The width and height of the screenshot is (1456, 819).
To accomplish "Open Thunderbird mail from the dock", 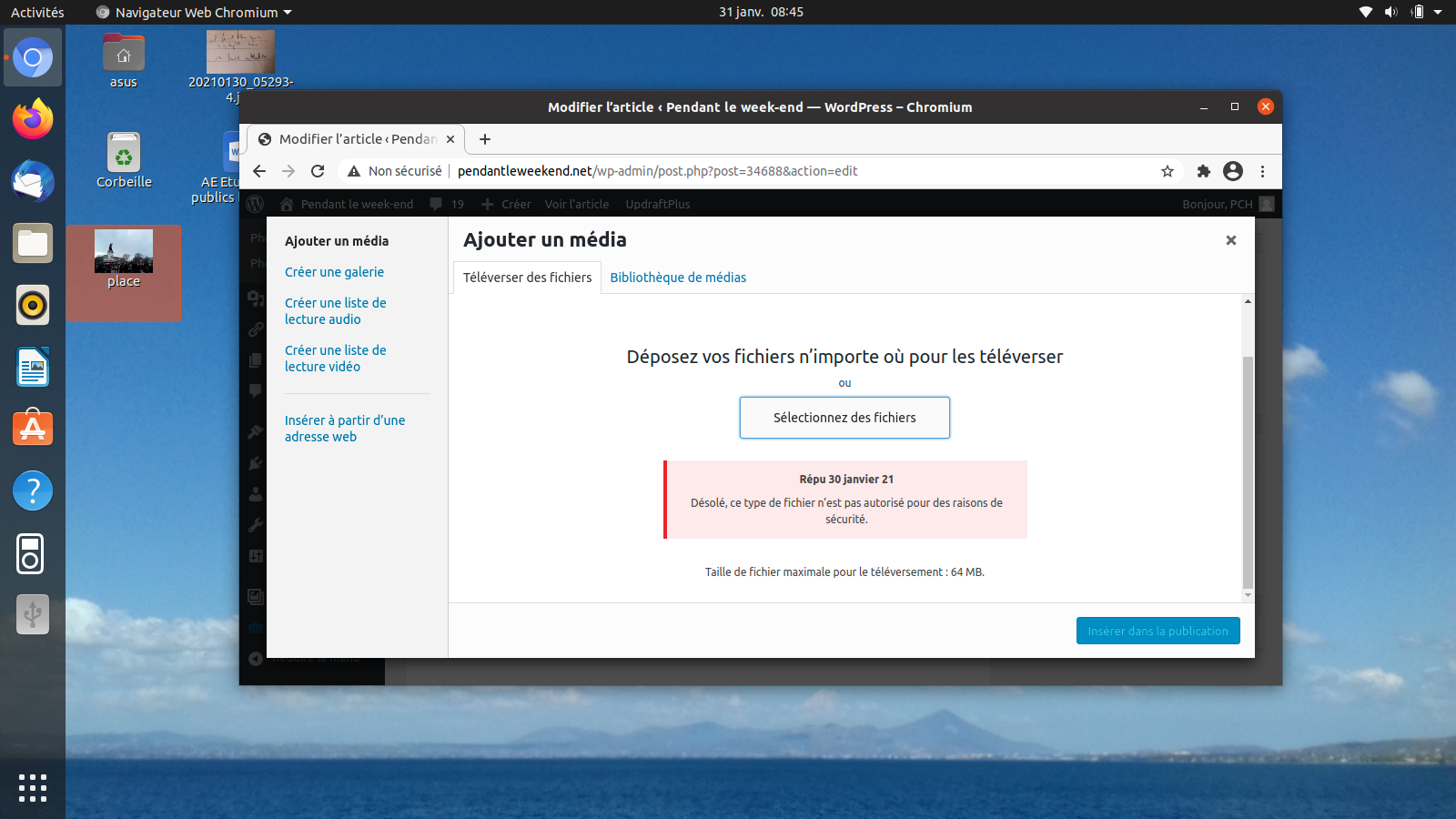I will pos(33,181).
